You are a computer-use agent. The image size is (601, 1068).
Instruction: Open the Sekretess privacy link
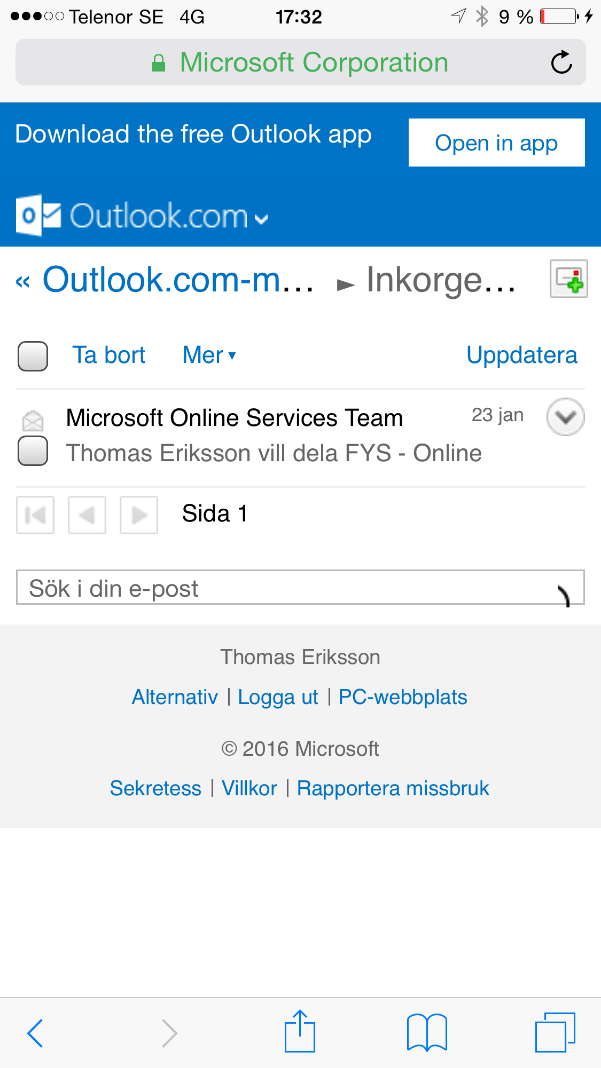pos(155,789)
